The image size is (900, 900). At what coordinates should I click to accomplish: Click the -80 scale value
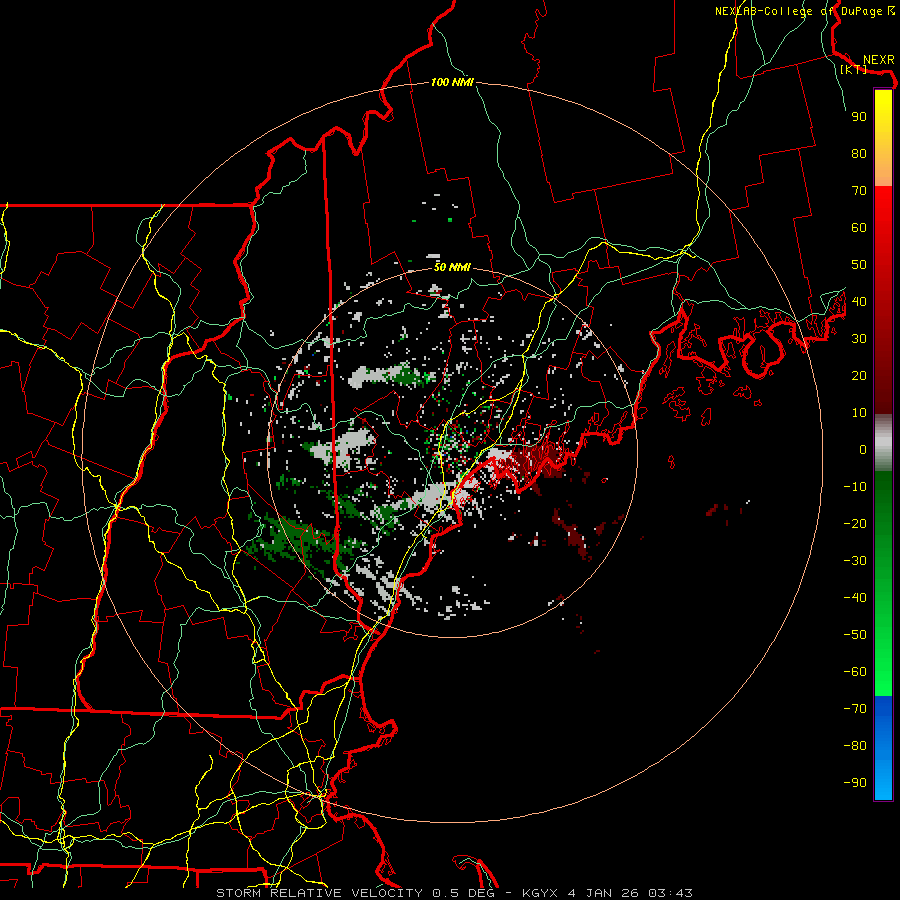855,746
